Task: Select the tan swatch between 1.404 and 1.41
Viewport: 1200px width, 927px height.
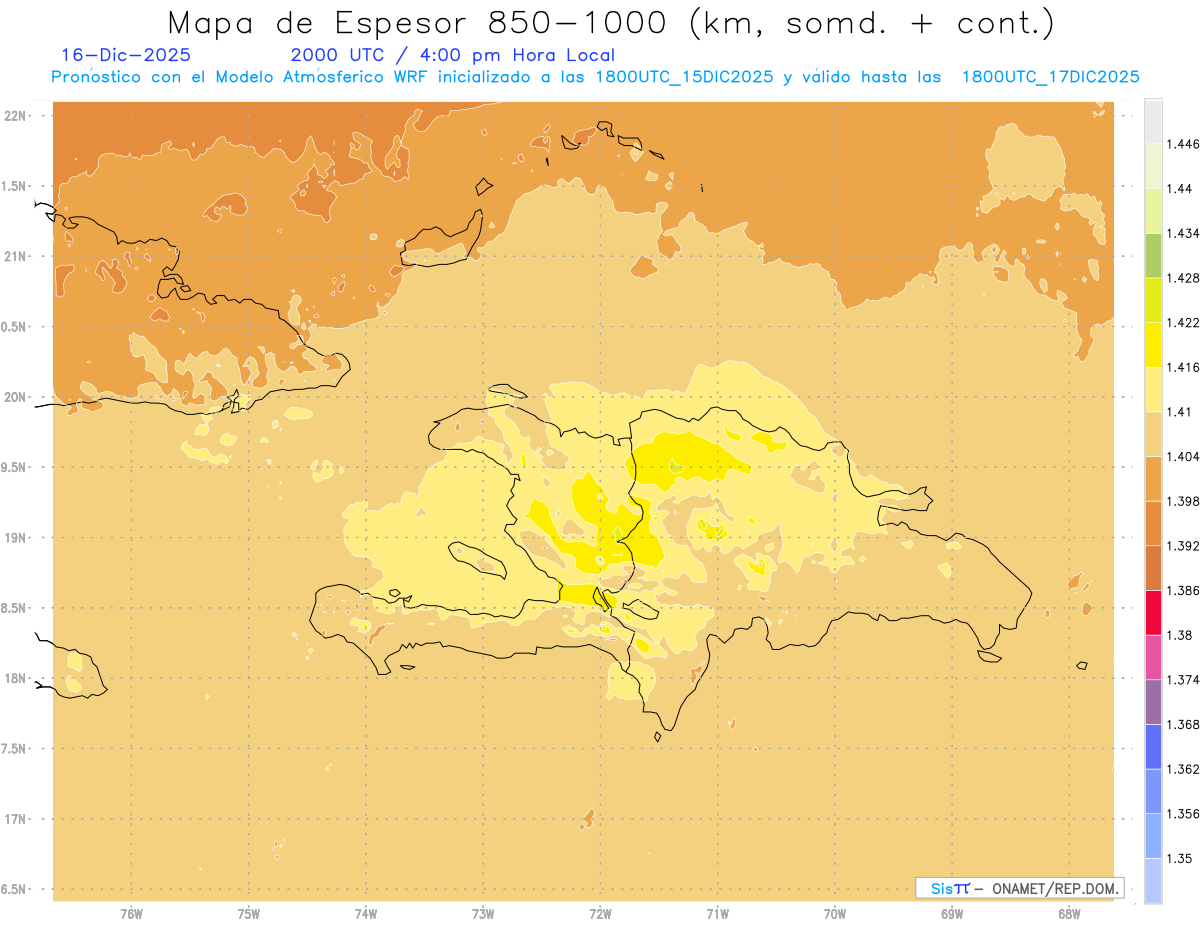Action: 1153,434
